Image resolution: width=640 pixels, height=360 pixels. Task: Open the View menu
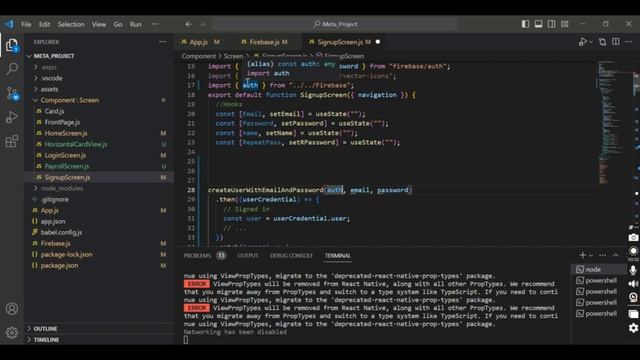tap(99, 24)
